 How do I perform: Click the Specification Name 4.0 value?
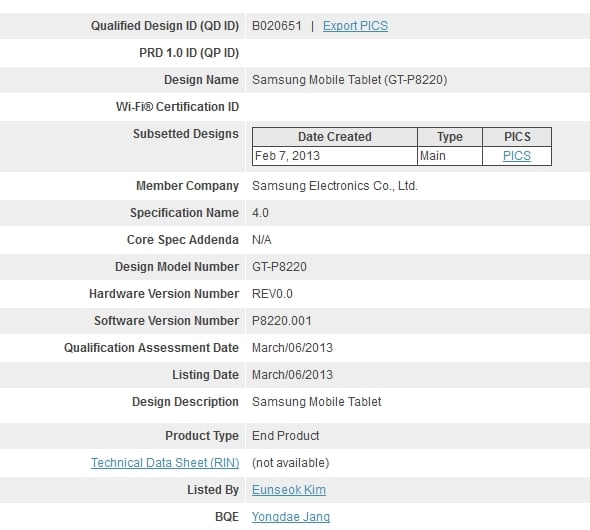[260, 213]
